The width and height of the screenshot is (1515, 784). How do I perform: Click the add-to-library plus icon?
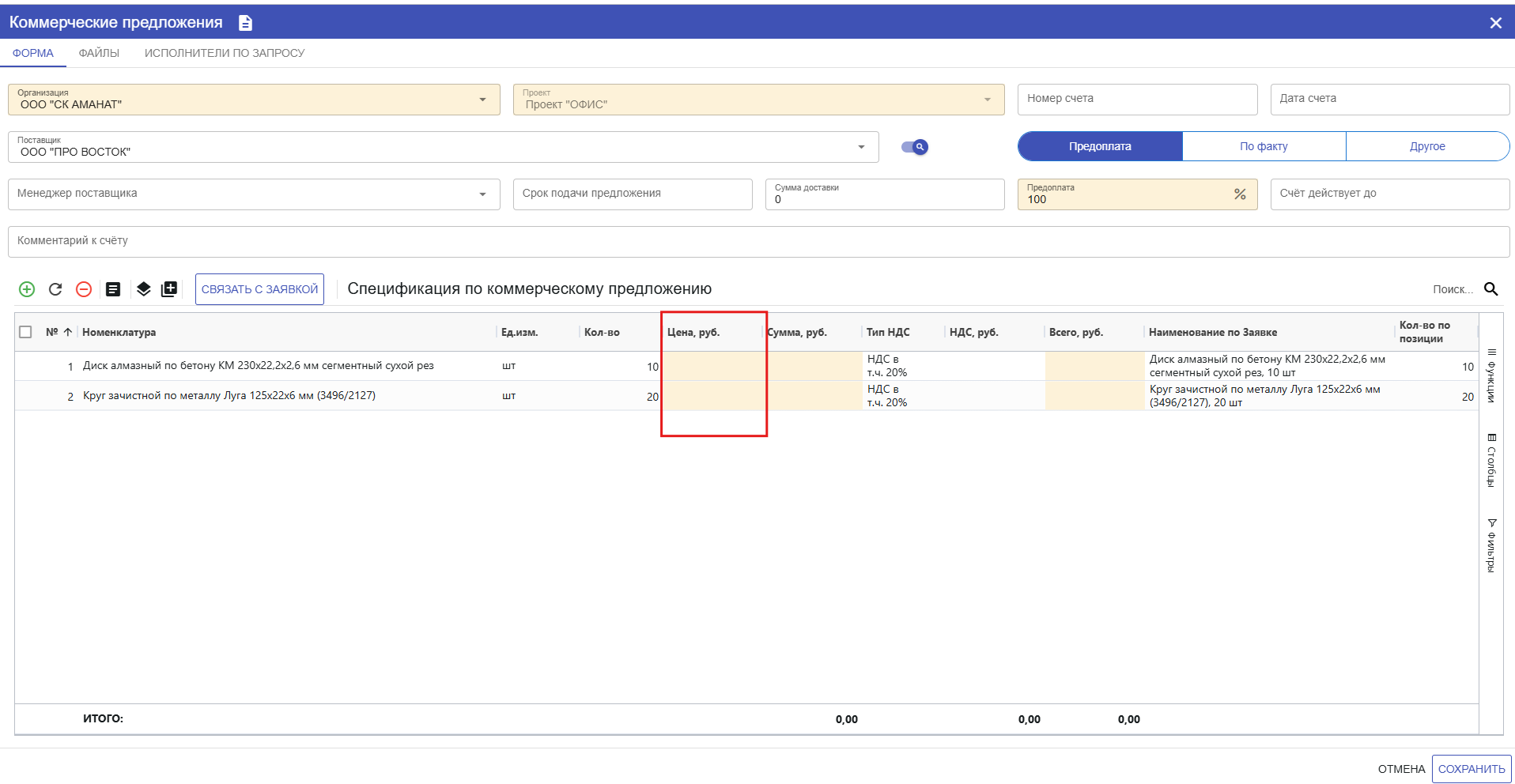coord(169,289)
